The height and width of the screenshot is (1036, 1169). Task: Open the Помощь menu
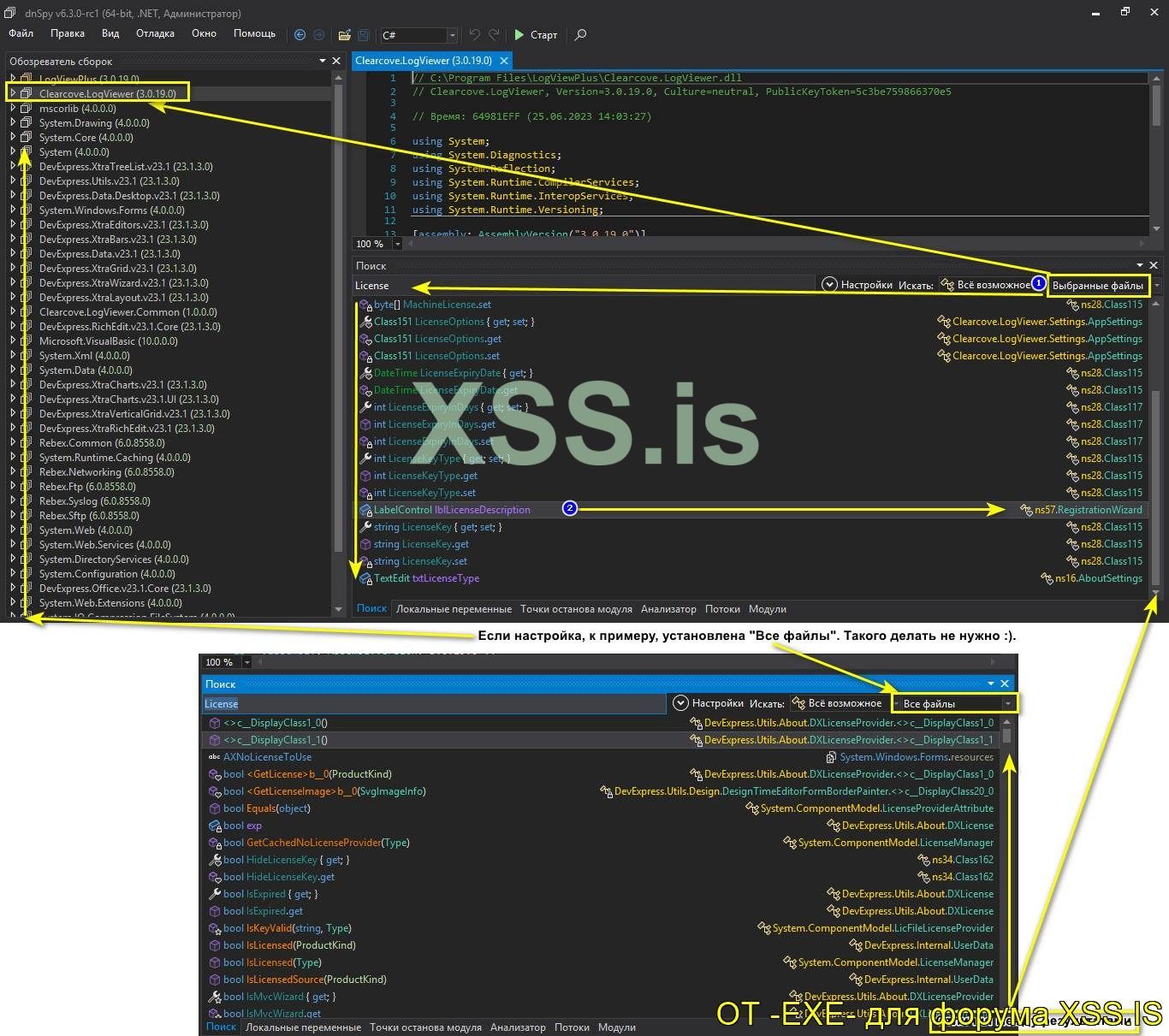pos(254,33)
